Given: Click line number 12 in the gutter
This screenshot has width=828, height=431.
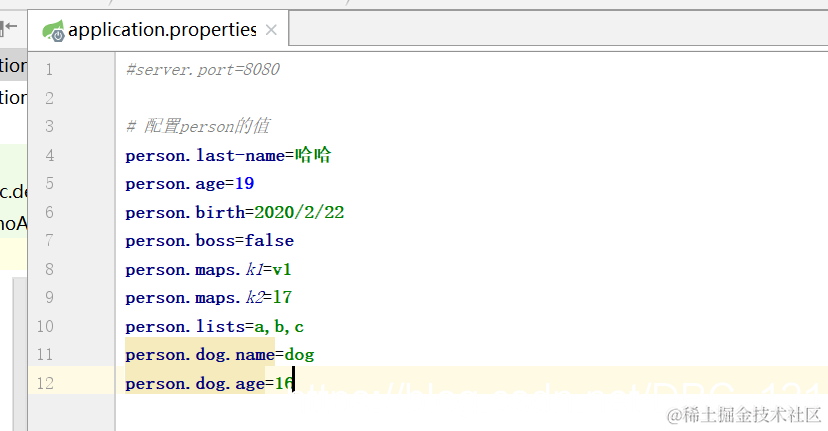Looking at the screenshot, I should tap(45, 383).
